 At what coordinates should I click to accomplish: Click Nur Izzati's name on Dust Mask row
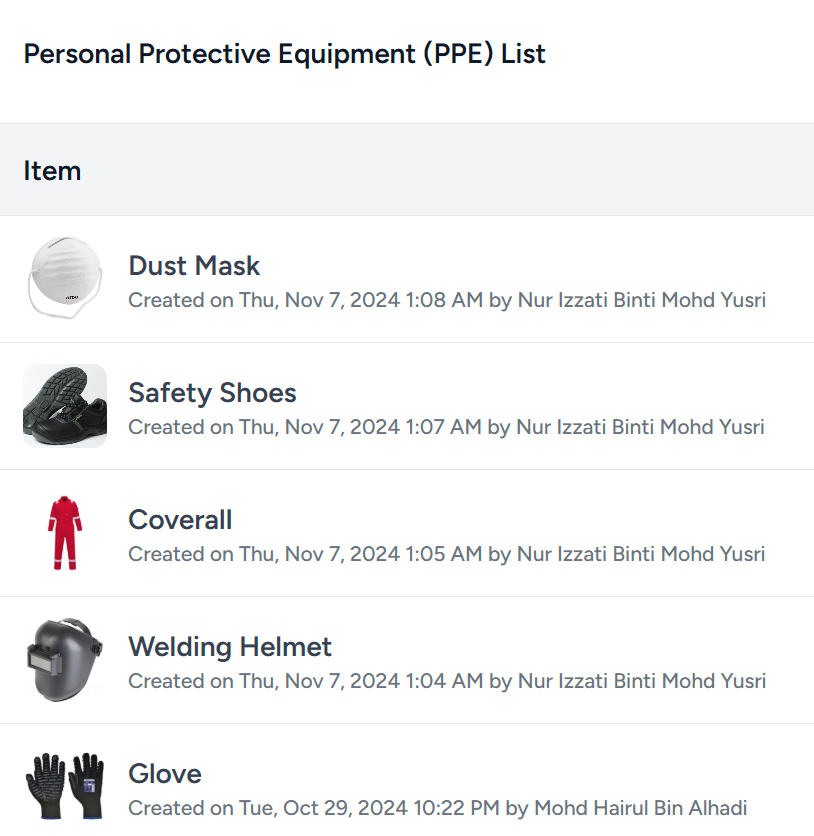click(641, 300)
